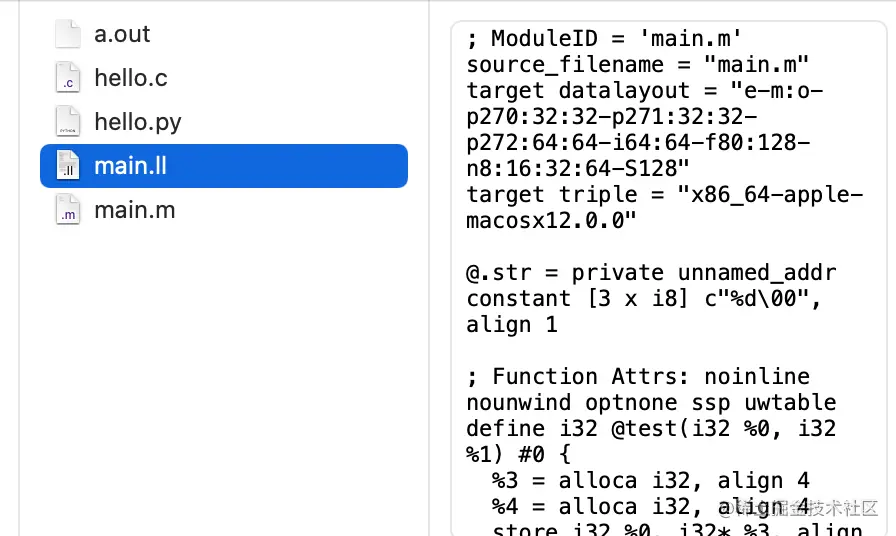Click the hello.c file icon
896x536 pixels.
click(x=68, y=78)
